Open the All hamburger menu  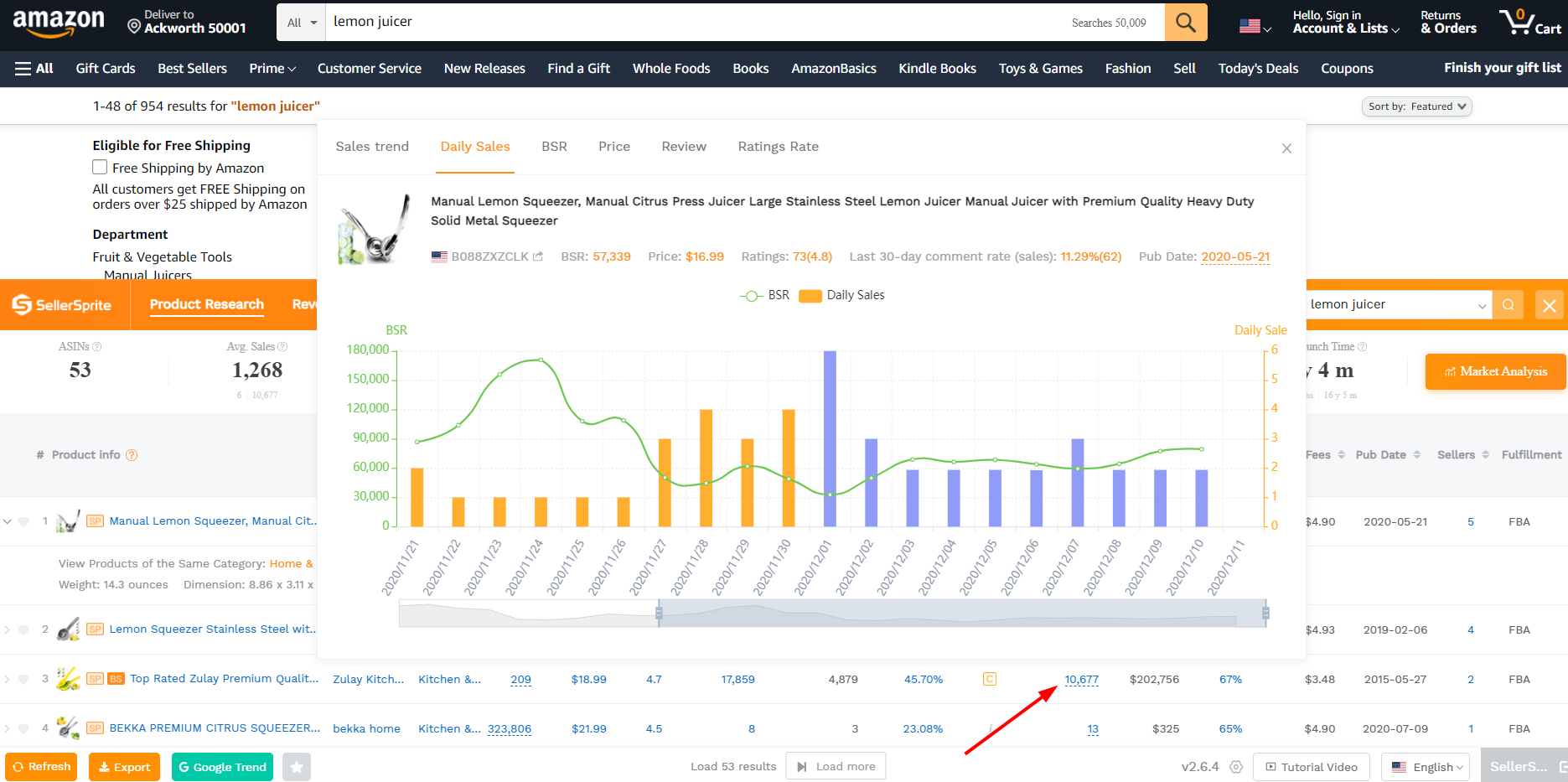click(34, 69)
